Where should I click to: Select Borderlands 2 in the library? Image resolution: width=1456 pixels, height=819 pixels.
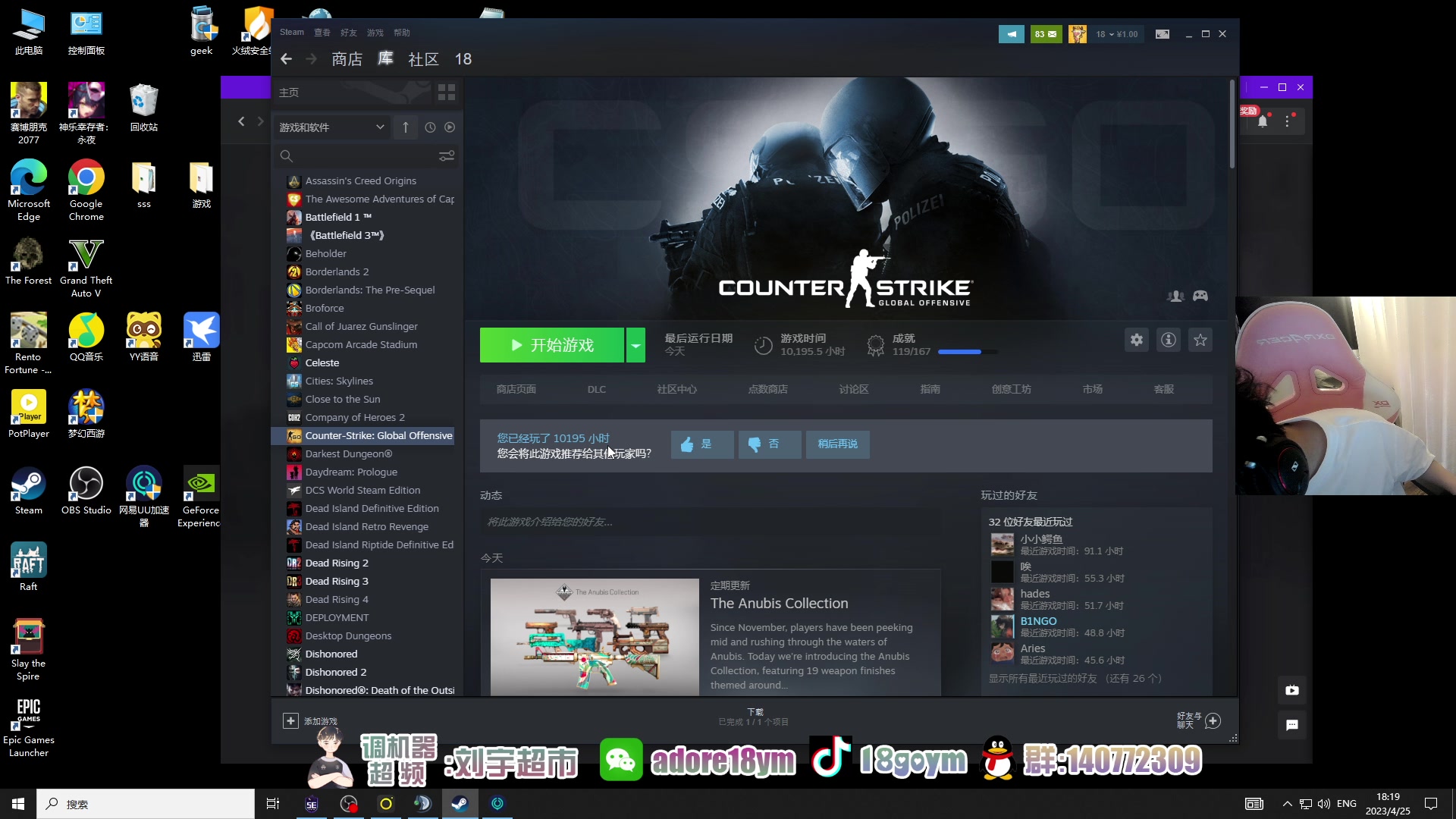(x=337, y=271)
